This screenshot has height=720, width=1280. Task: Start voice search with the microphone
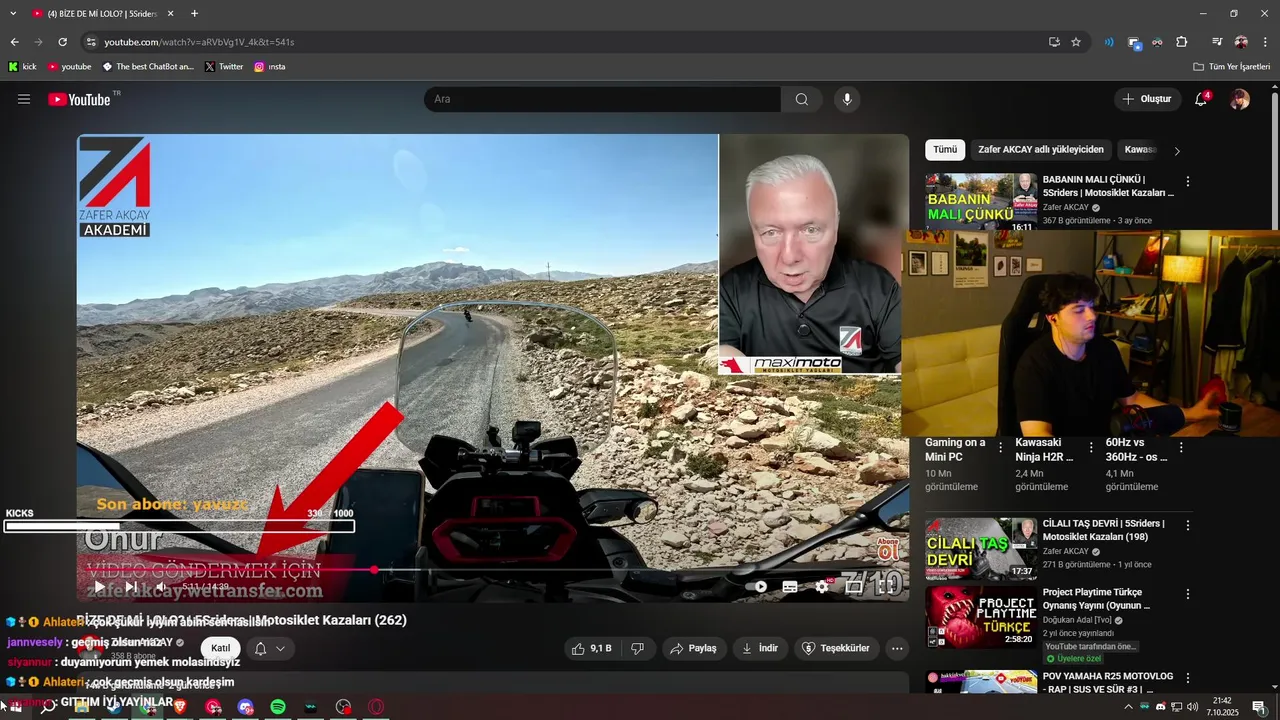pos(847,99)
